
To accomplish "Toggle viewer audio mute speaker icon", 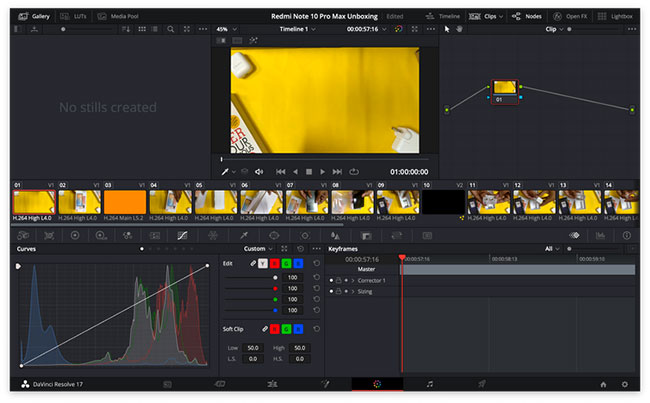I will tap(259, 172).
